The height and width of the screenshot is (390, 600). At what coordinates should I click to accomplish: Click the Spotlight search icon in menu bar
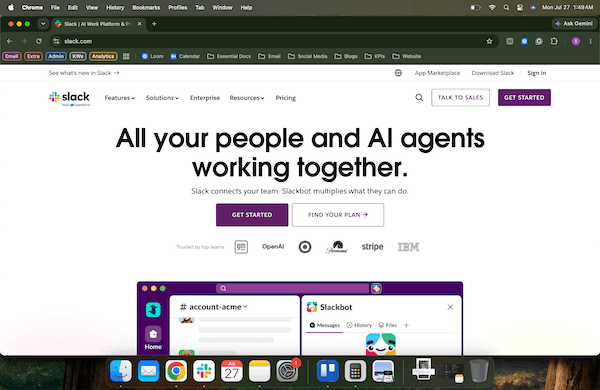tap(506, 7)
